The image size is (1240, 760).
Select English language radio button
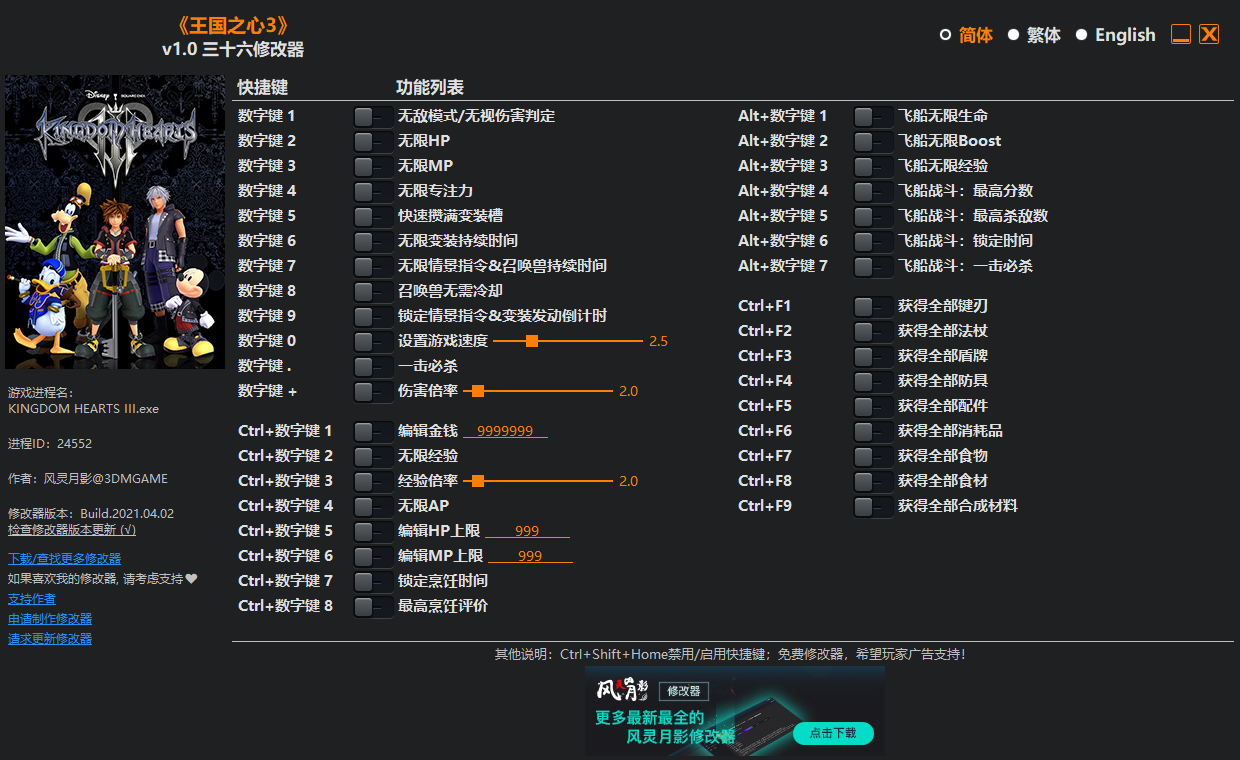(x=1081, y=35)
